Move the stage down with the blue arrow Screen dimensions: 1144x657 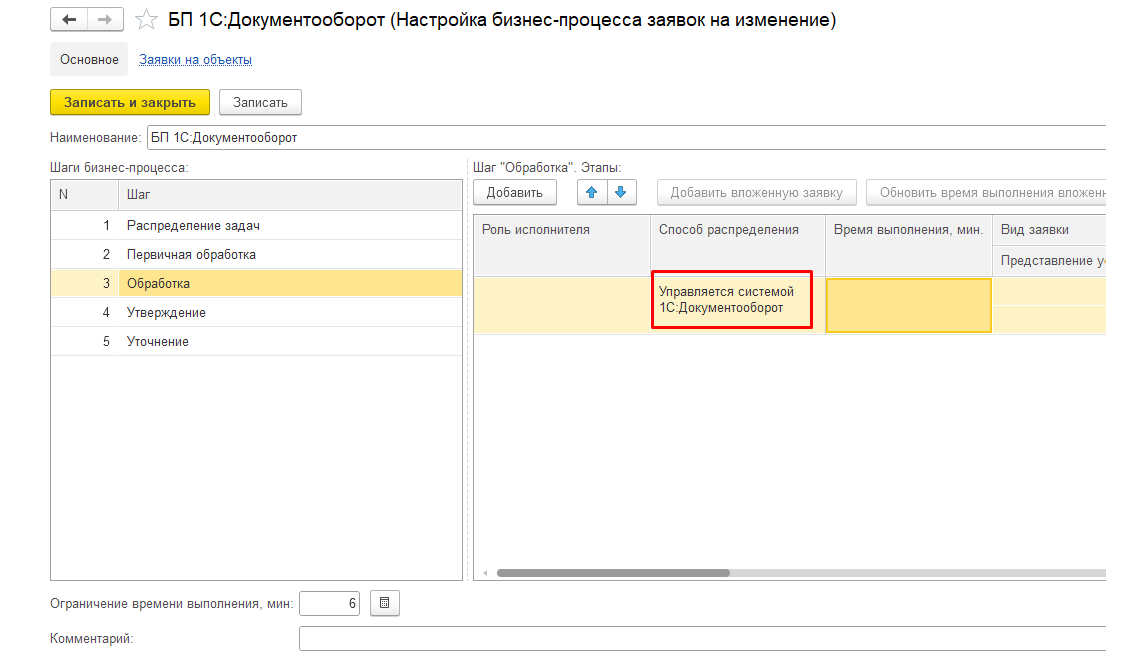tap(621, 193)
